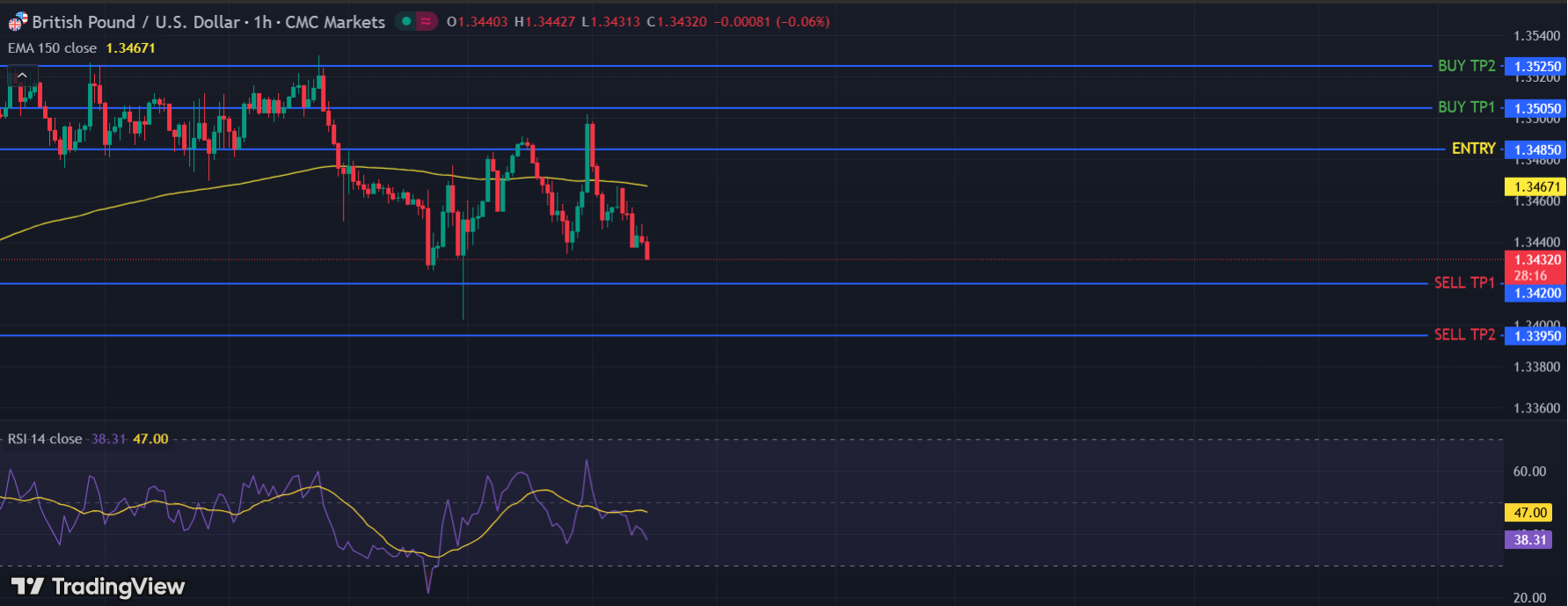Viewport: 1568px width, 606px height.
Task: Click the red current price 1.34320 tag
Action: (x=1536, y=260)
